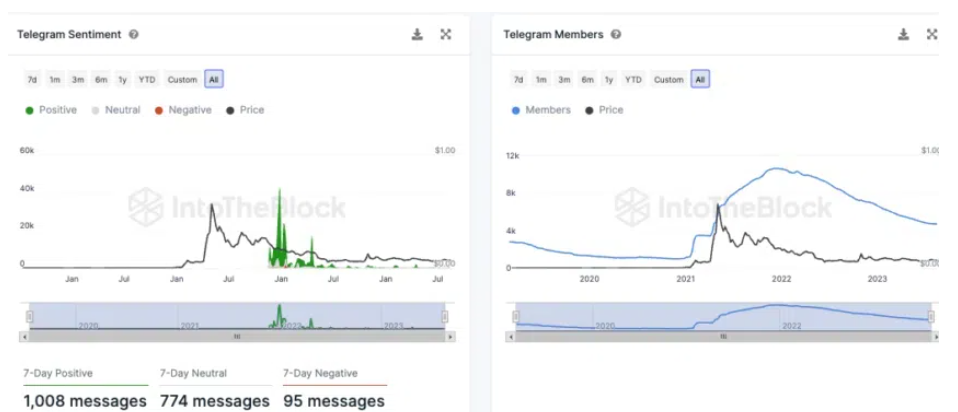Choose Custom range for Telegram Members
The width and height of the screenshot is (958, 412).
pos(668,80)
